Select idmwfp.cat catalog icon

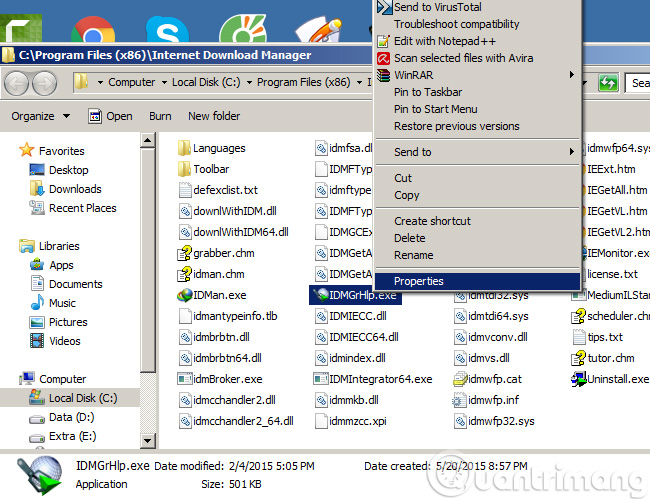460,379
